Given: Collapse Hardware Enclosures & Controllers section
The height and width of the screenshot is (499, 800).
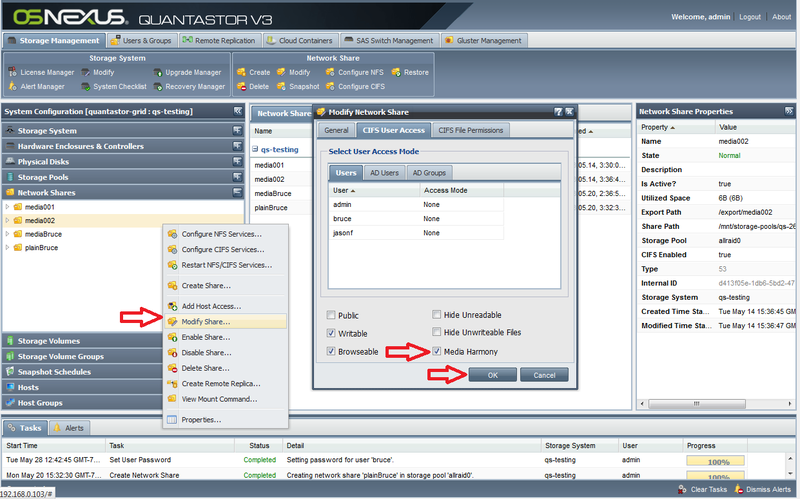Looking at the screenshot, I should 237,146.
